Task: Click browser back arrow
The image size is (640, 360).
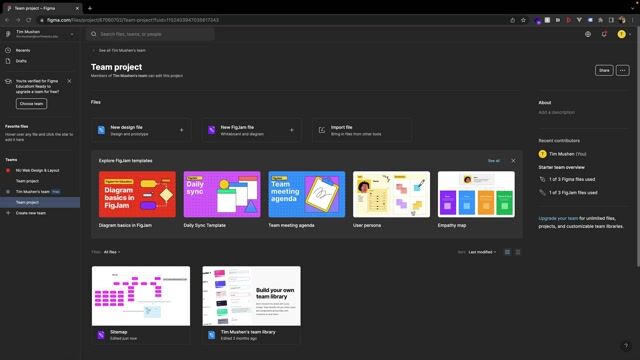Action: pos(7,20)
